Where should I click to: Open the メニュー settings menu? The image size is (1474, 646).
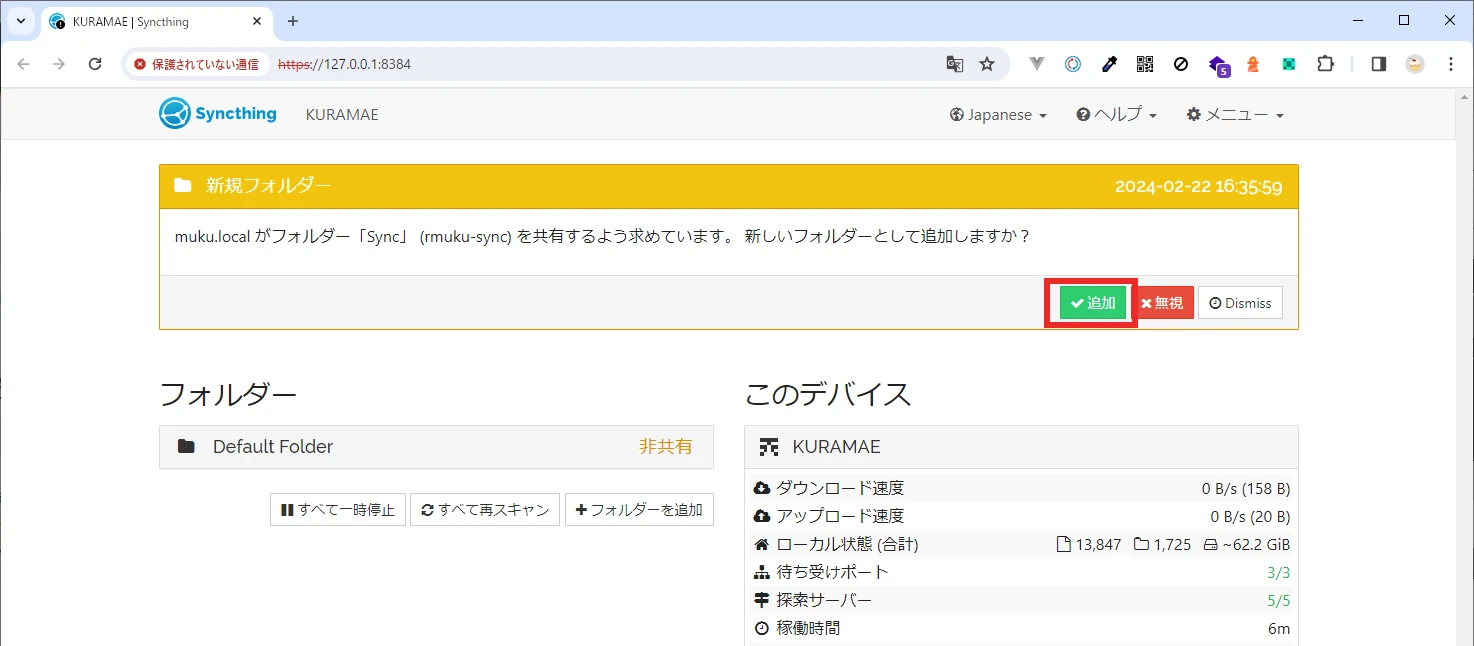pyautogui.click(x=1235, y=115)
